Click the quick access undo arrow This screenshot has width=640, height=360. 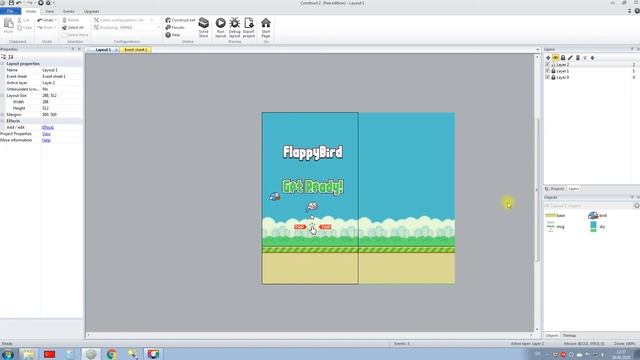(x=18, y=3)
